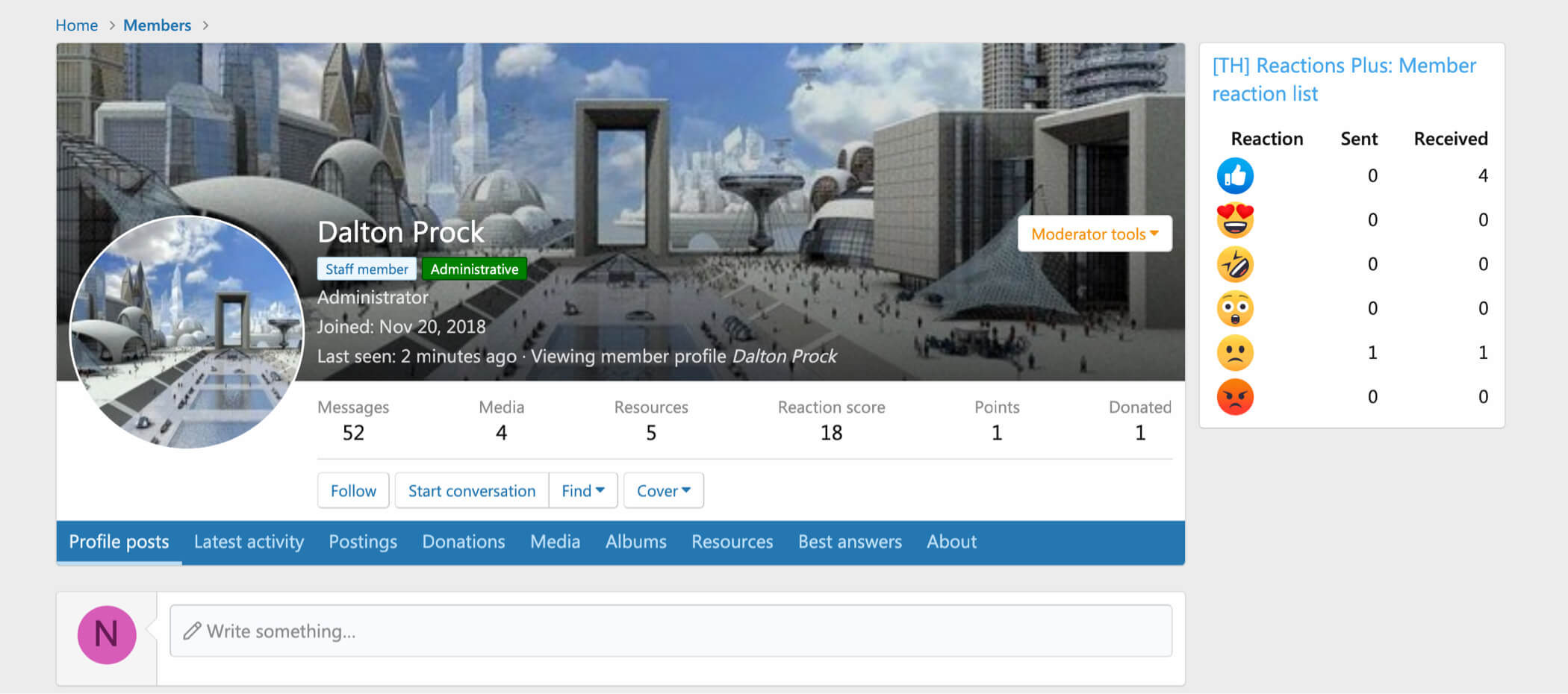Open Dalton Prock's round profile avatar
The width and height of the screenshot is (1568, 694).
(187, 332)
